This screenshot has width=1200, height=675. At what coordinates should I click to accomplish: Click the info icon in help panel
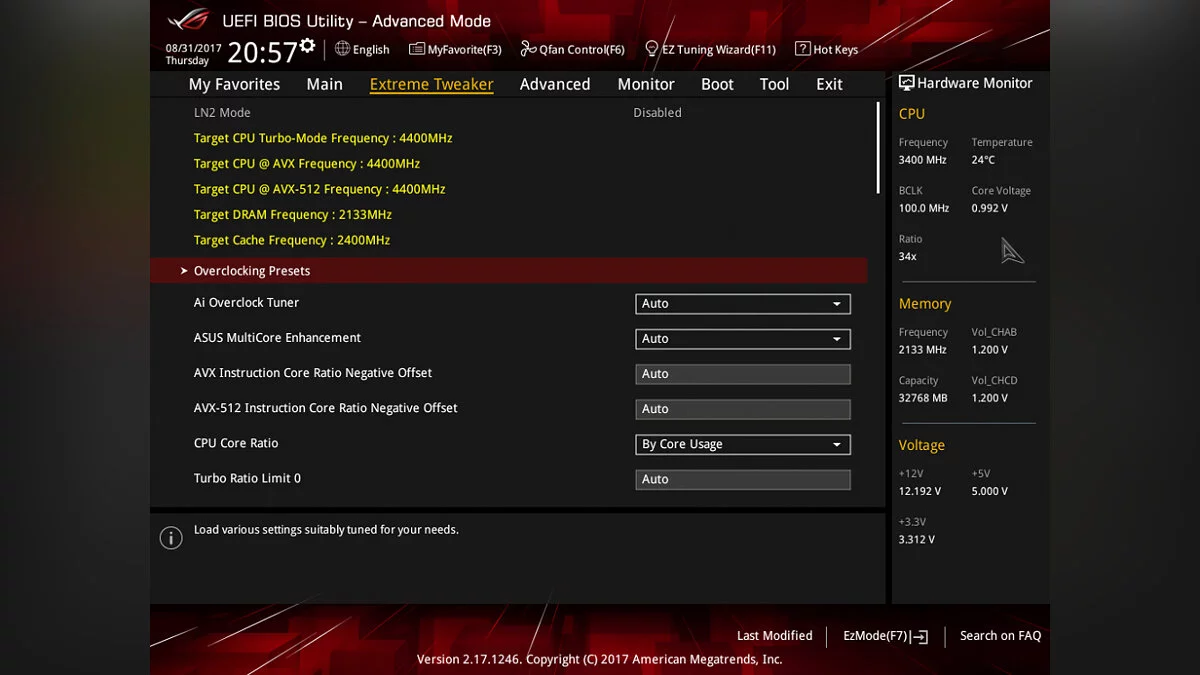coord(171,538)
